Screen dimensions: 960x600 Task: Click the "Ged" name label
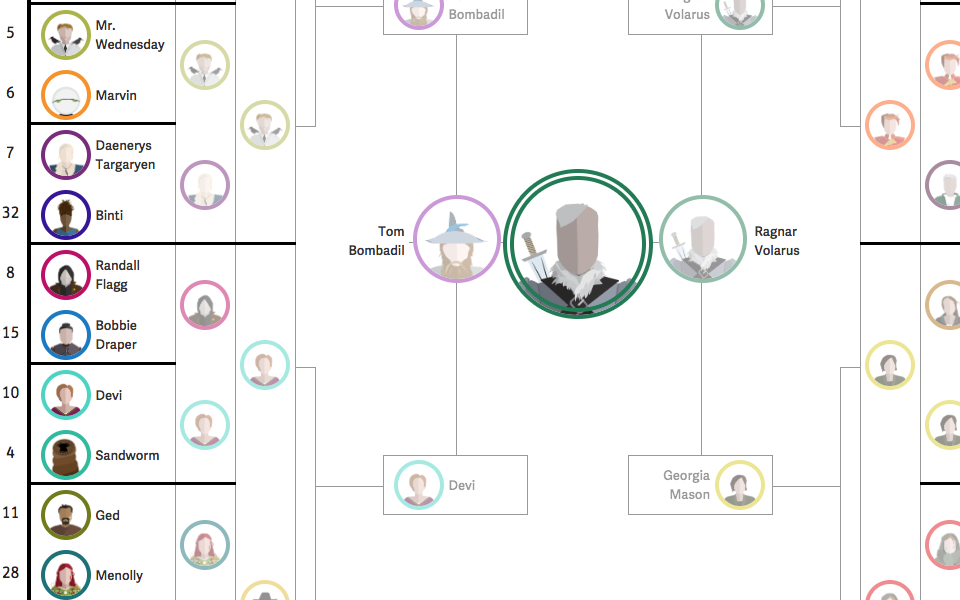[x=107, y=515]
